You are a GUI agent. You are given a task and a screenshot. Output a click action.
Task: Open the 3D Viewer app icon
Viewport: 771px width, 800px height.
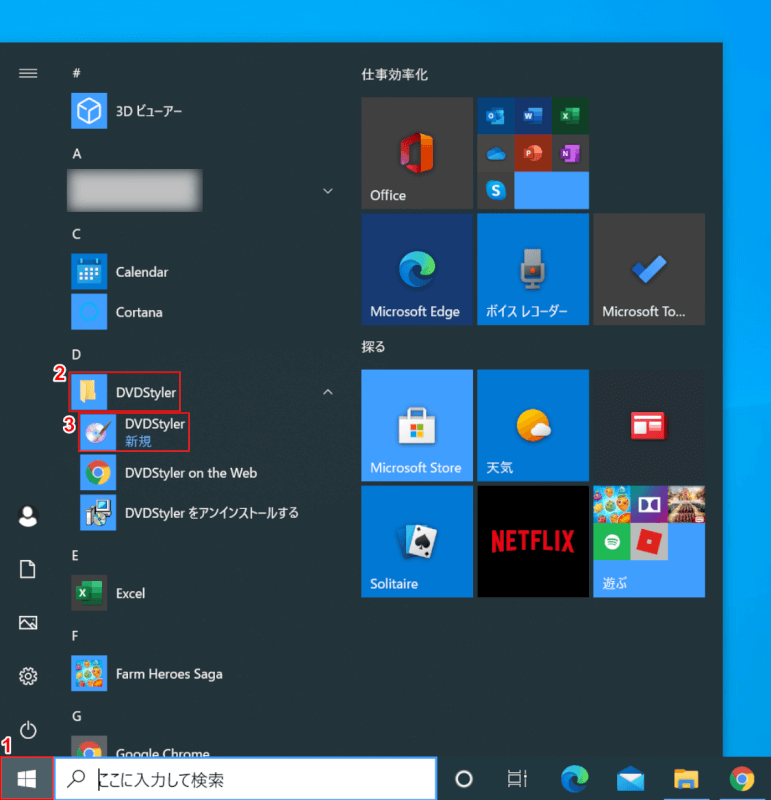point(89,111)
